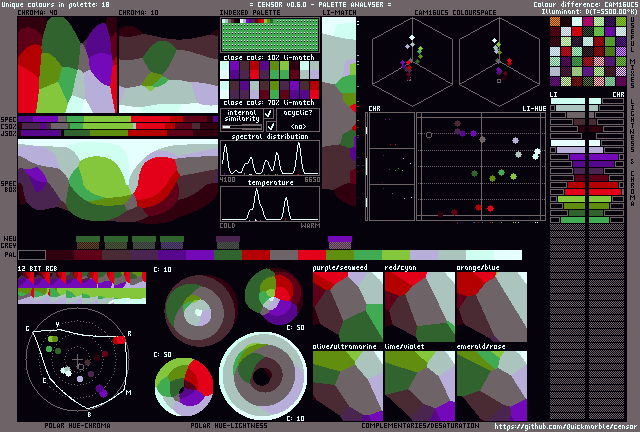
Task: Click the '<no>' acyclic value
Action: (298, 127)
